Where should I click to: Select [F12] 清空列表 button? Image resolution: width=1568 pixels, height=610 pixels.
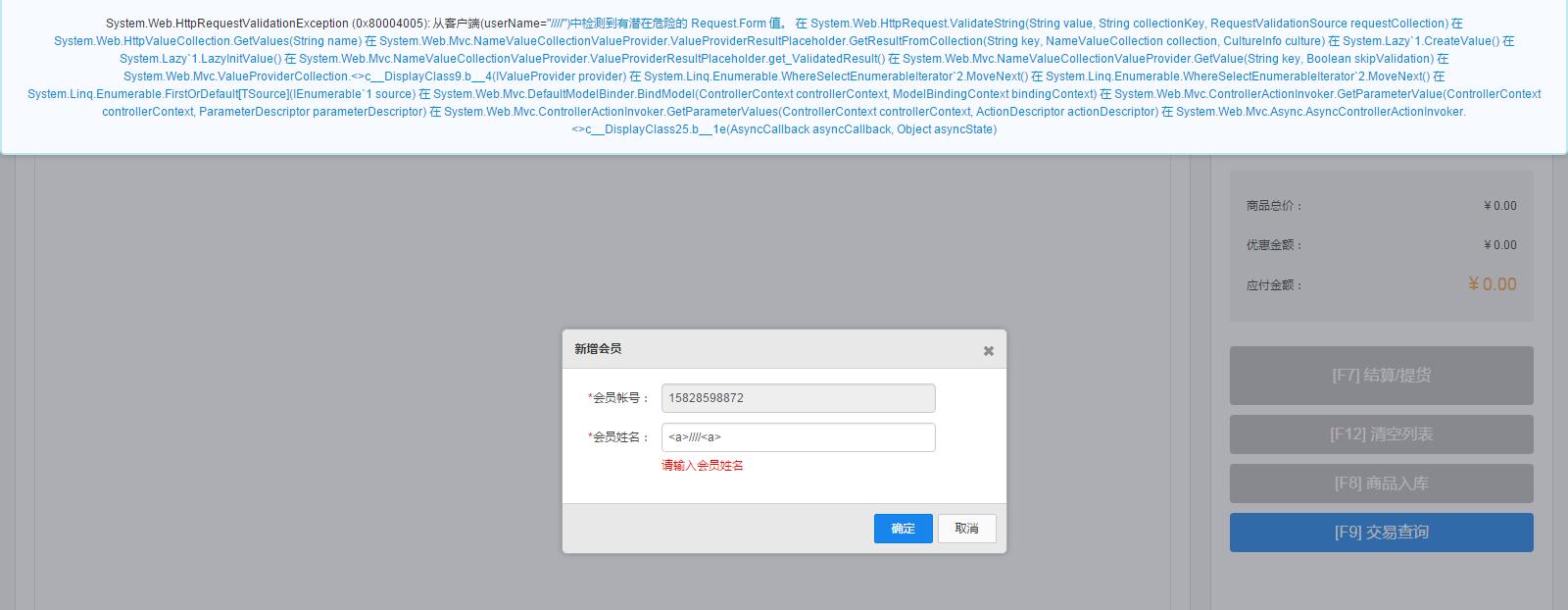tap(1381, 434)
